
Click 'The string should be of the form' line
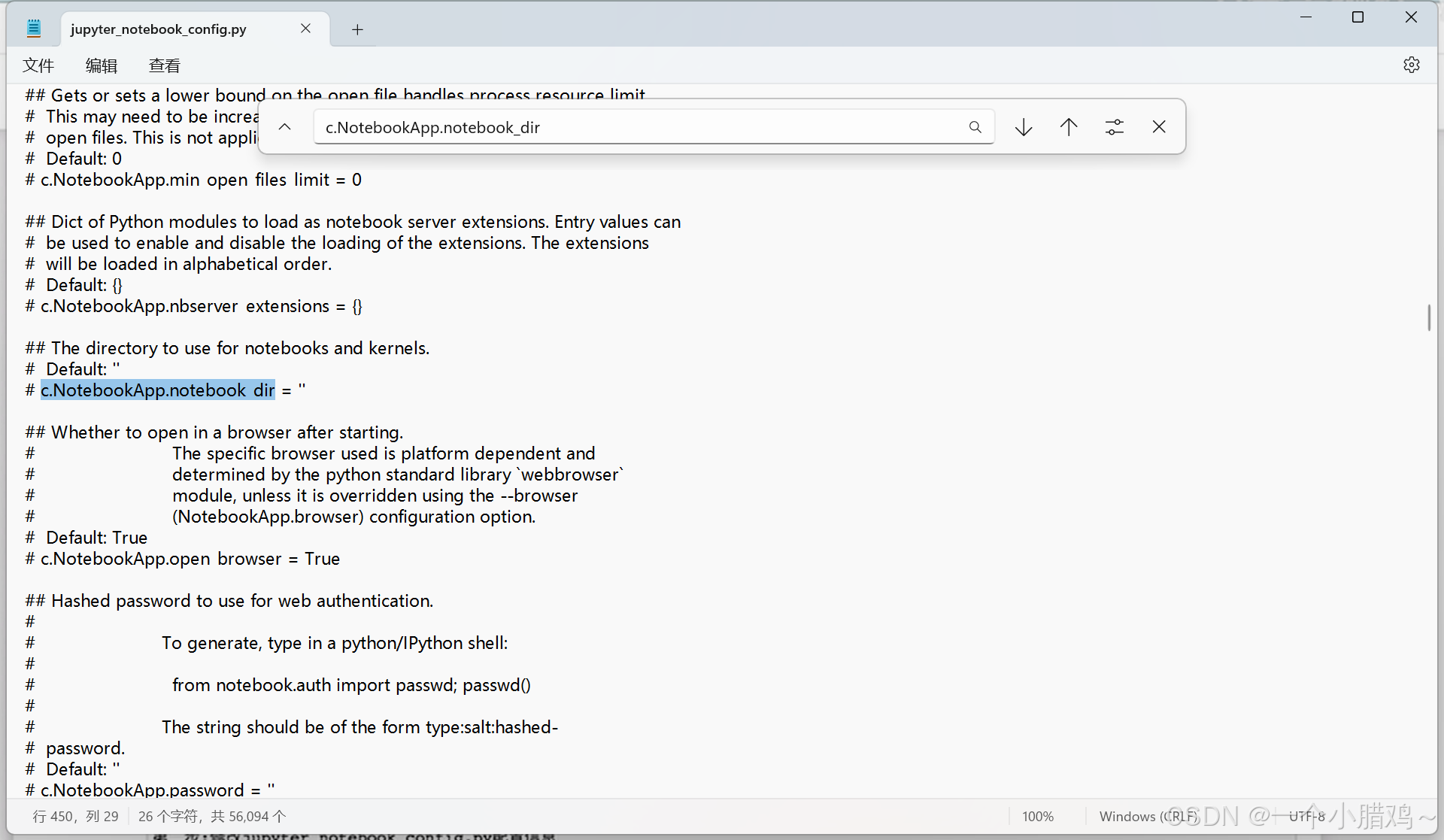click(359, 727)
